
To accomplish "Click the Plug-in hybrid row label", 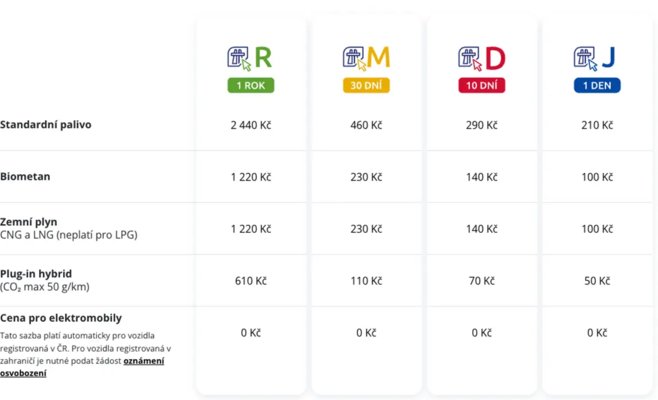I will tap(38, 273).
